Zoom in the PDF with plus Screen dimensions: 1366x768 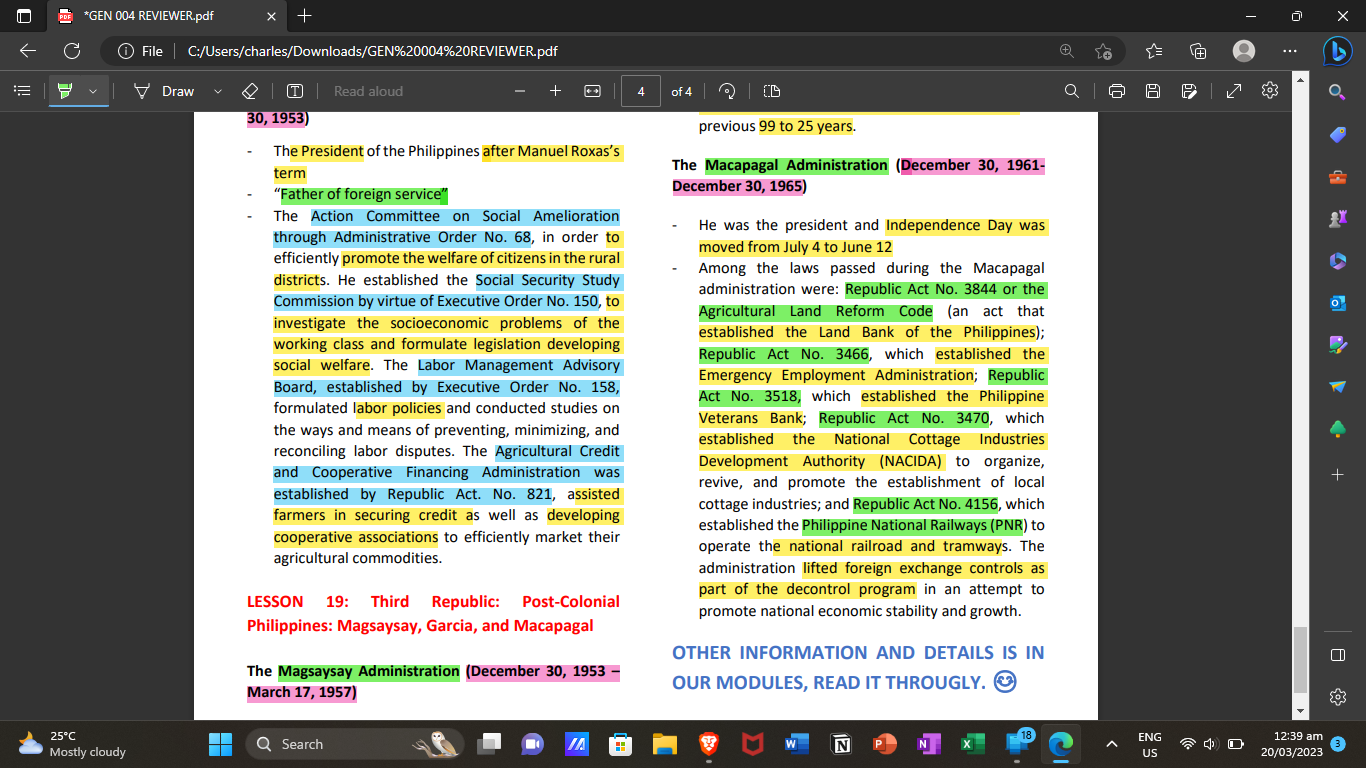coord(555,91)
